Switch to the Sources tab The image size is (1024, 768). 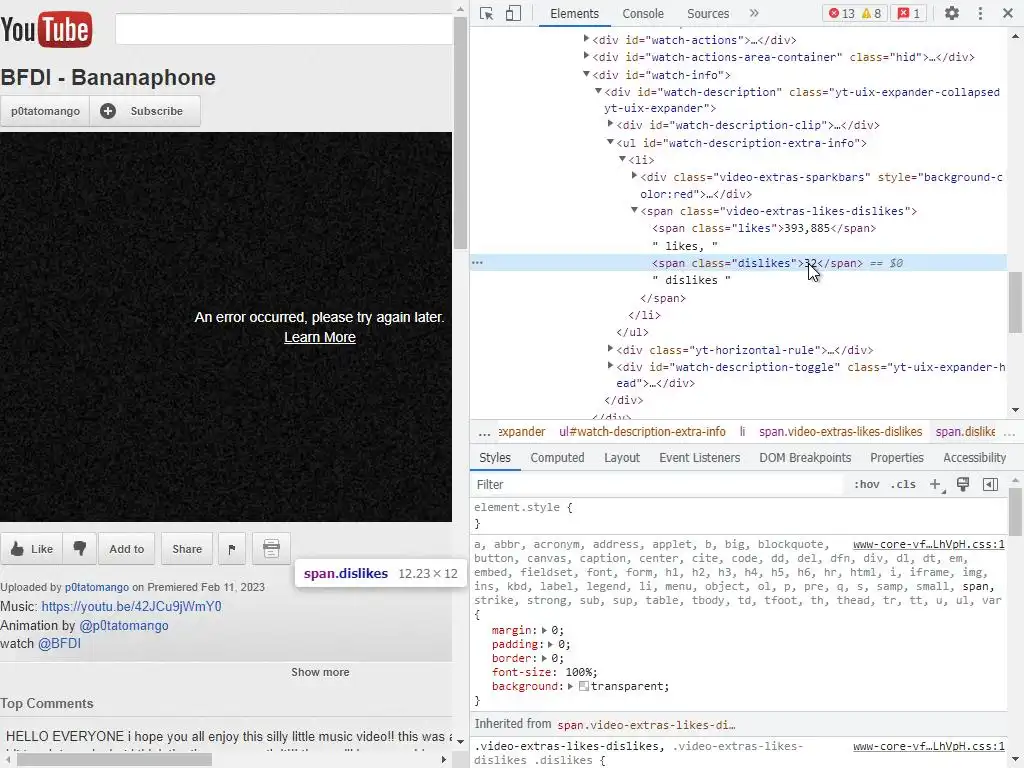[708, 14]
